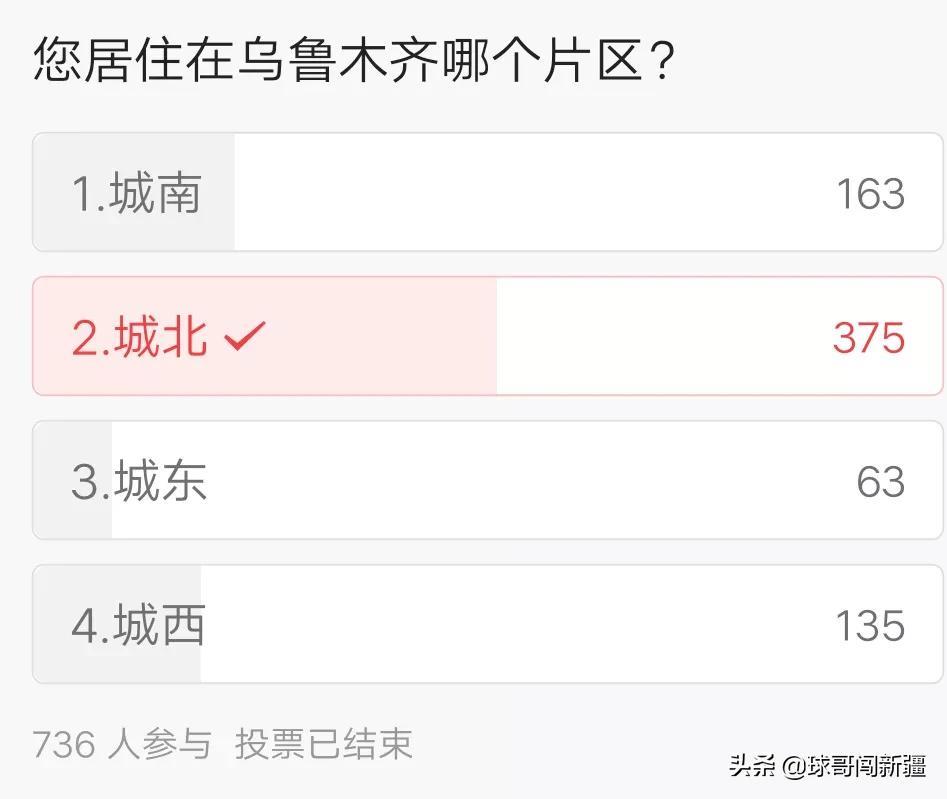The image size is (947, 799).
Task: Click the question mark ending the poll title
Action: click(x=663, y=60)
